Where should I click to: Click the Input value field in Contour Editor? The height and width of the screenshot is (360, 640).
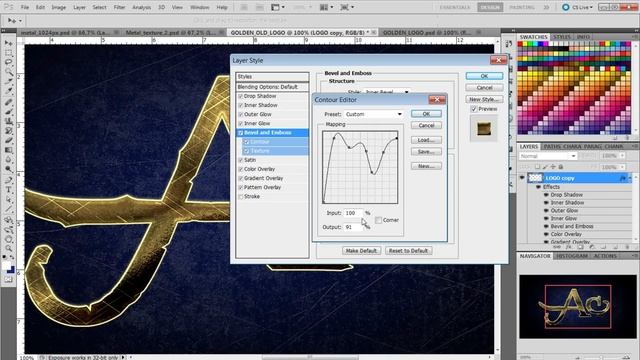point(353,213)
